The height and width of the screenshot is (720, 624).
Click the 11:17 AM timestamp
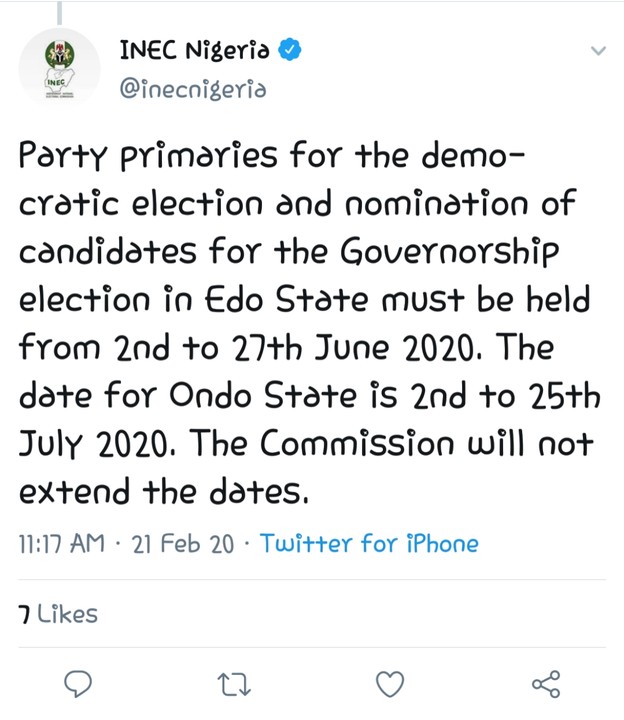tap(61, 544)
